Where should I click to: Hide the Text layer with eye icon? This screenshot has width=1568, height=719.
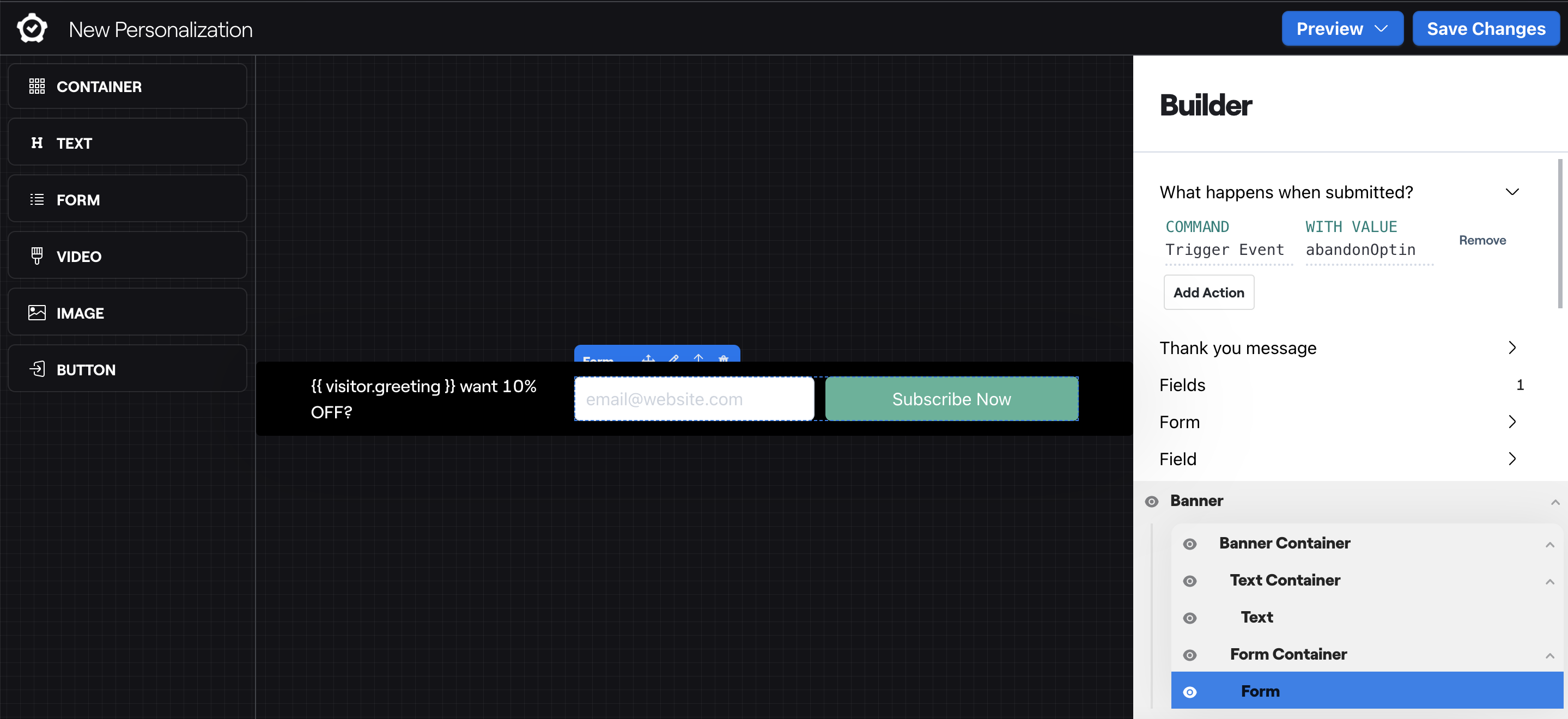(1189, 618)
